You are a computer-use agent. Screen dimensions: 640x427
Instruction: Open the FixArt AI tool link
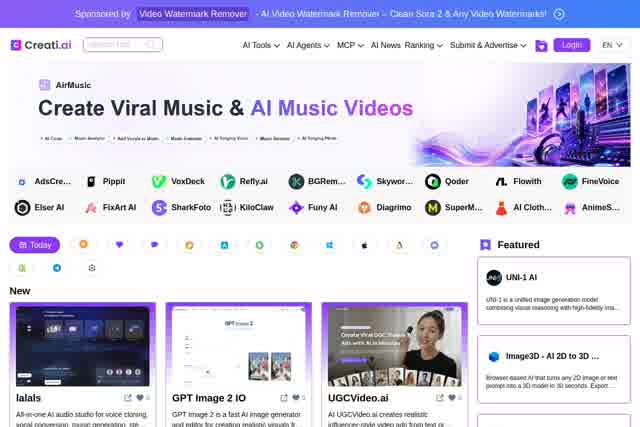click(110, 207)
